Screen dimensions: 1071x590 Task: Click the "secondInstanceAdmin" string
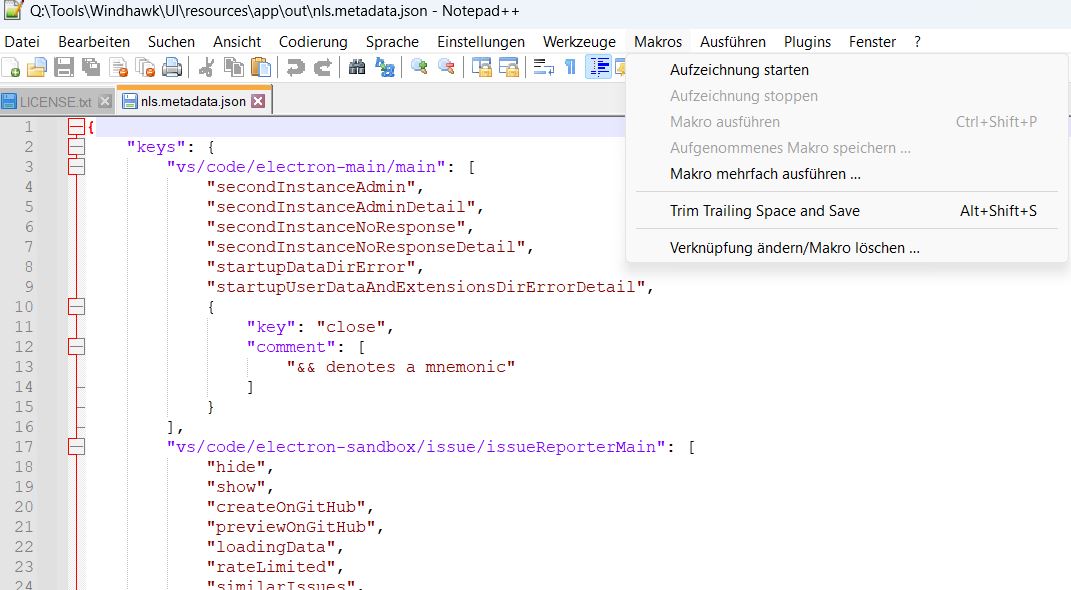[311, 187]
